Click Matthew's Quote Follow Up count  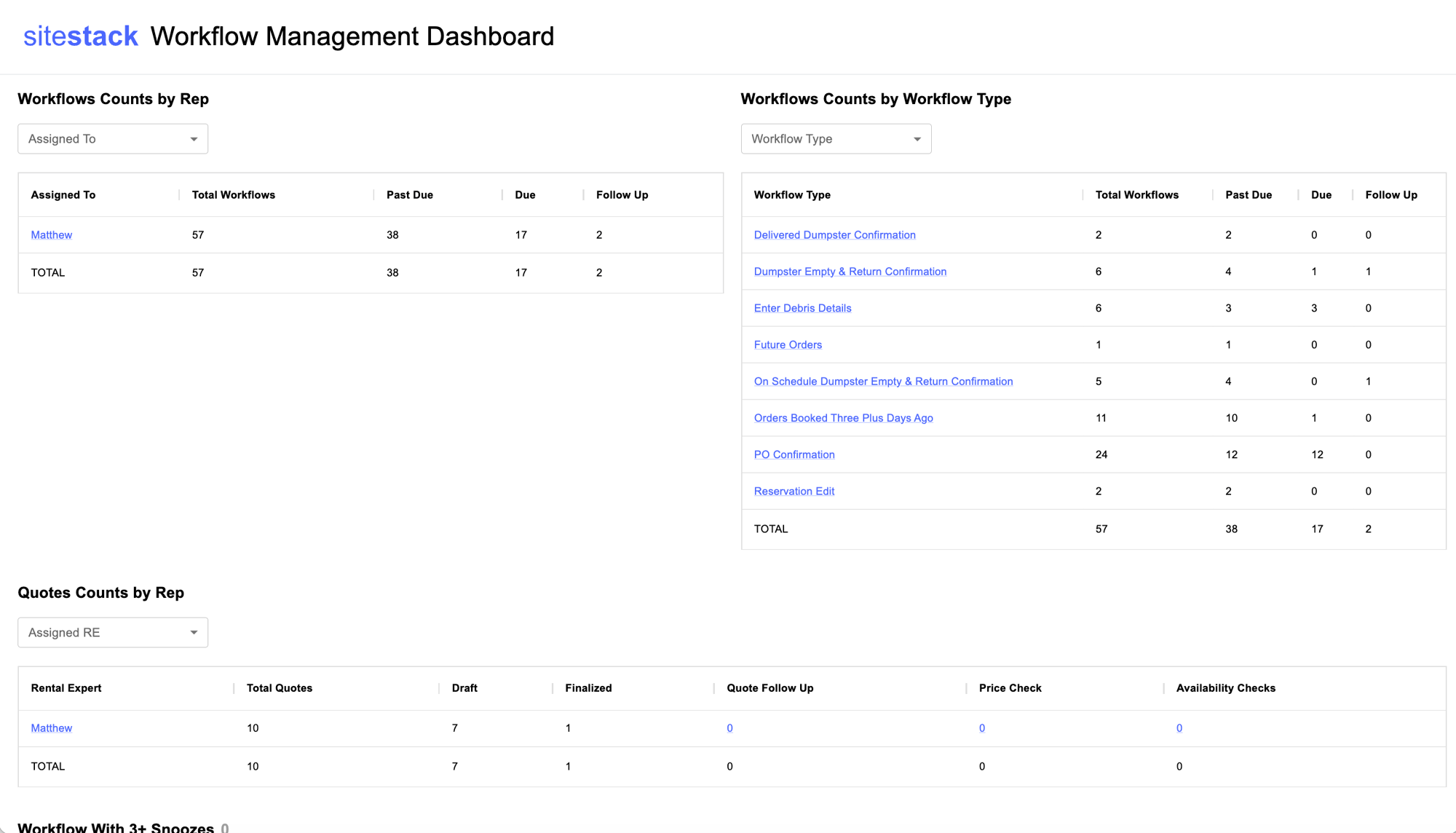click(729, 728)
